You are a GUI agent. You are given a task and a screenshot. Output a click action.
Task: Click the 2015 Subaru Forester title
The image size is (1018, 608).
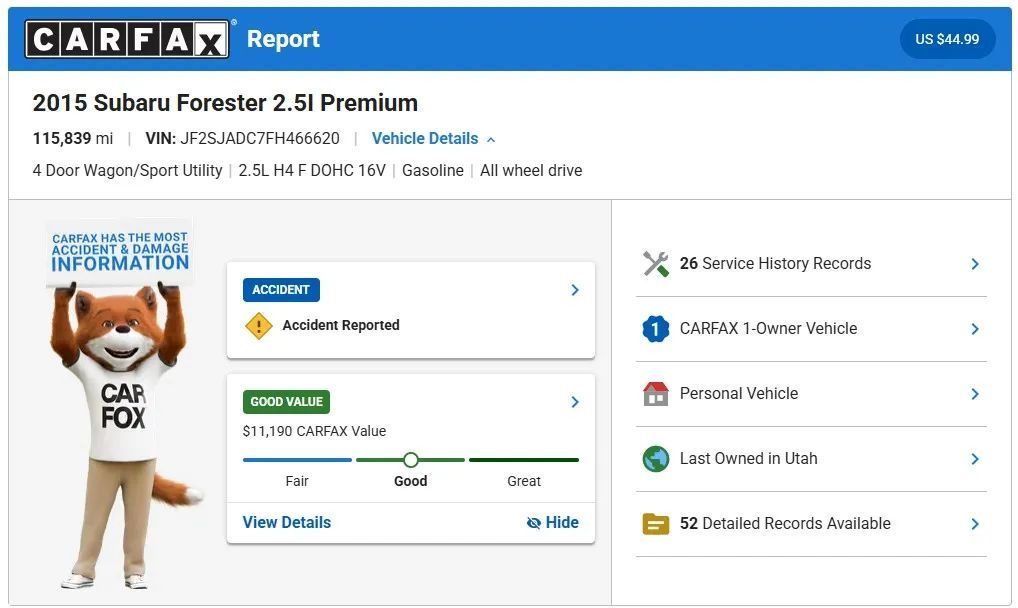pyautogui.click(x=225, y=103)
